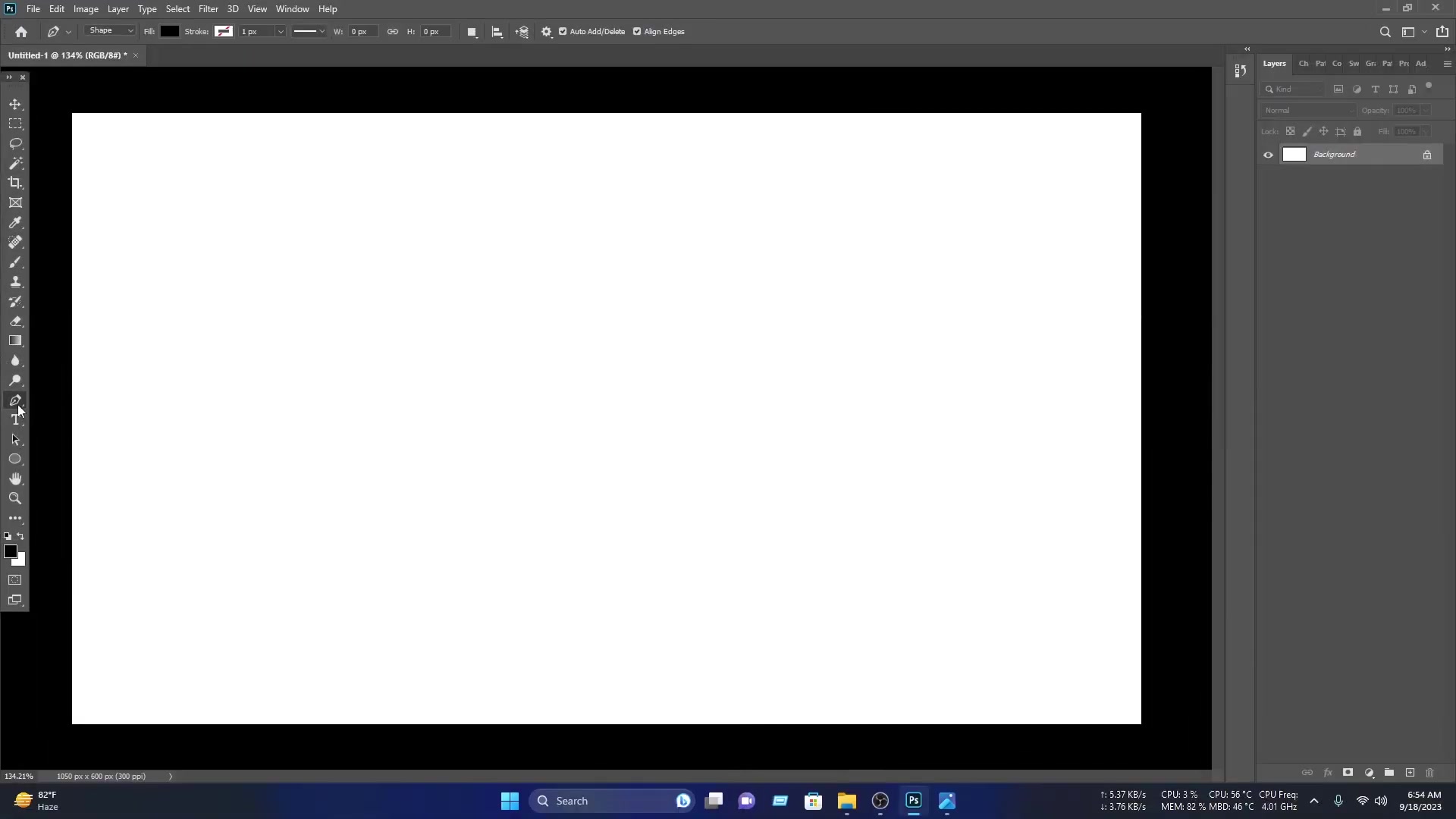The image size is (1456, 819).
Task: Open the Shape tool mode dropdown
Action: [x=111, y=31]
